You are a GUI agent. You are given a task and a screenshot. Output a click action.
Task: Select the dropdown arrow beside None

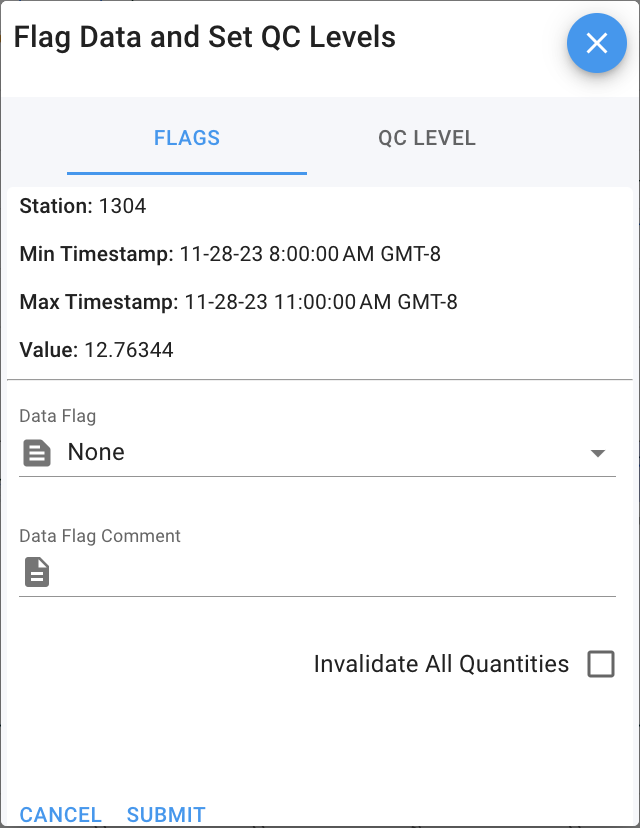pos(598,452)
